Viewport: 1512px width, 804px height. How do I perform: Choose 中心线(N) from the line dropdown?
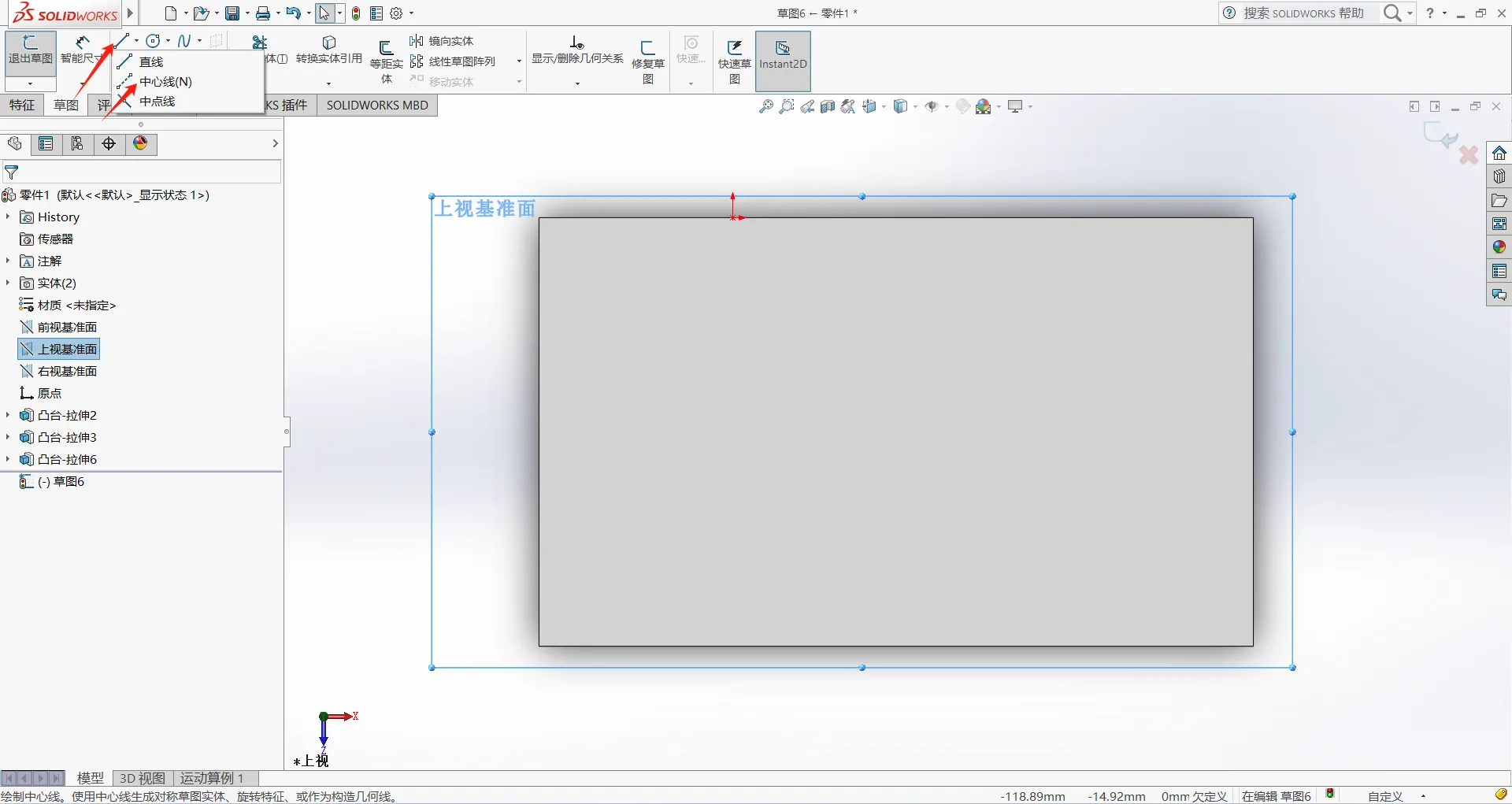click(x=165, y=81)
